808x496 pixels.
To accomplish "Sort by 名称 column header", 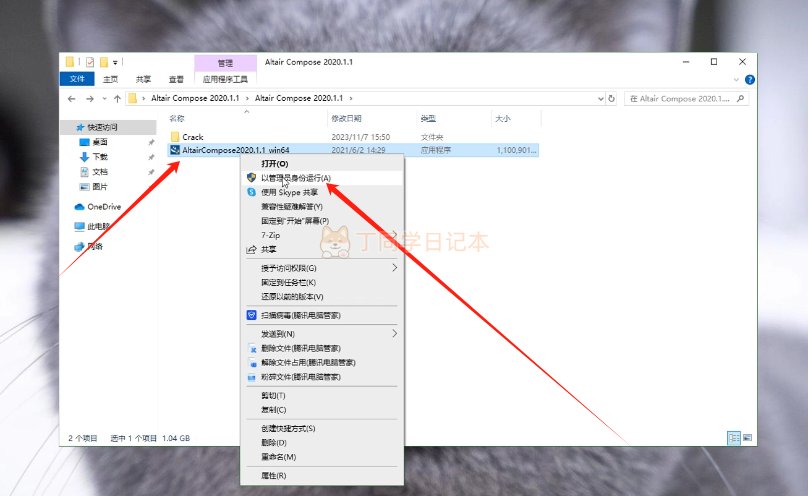I will pos(177,118).
